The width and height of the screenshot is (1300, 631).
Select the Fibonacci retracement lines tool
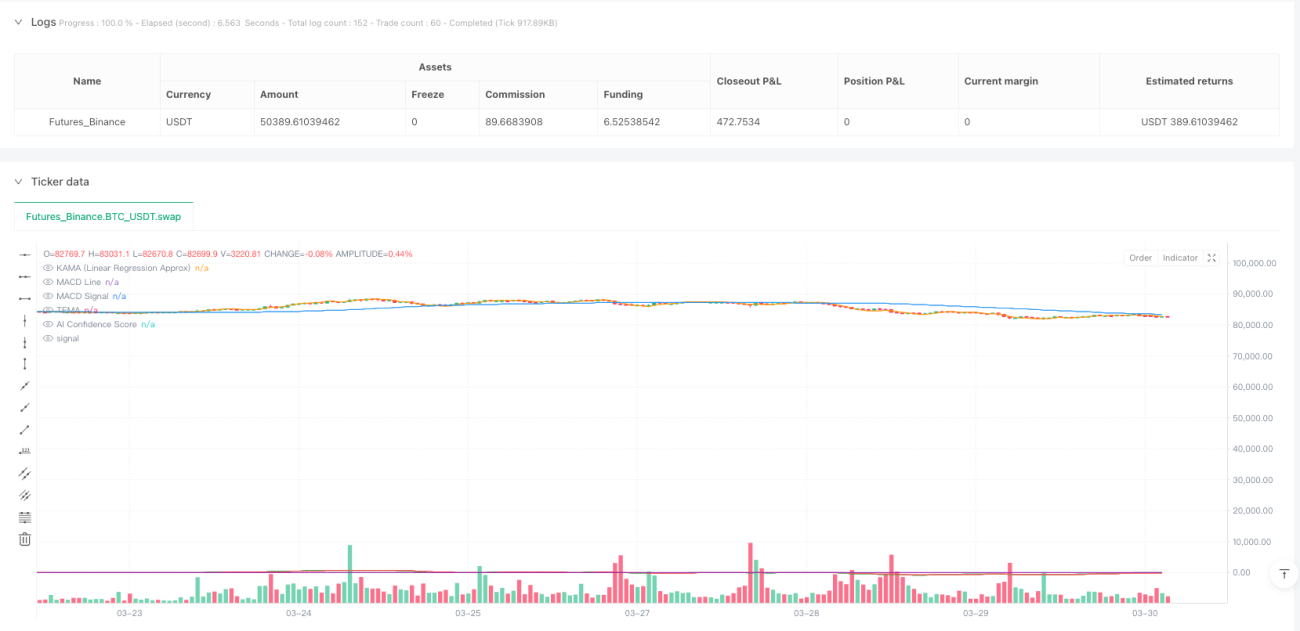tap(25, 517)
